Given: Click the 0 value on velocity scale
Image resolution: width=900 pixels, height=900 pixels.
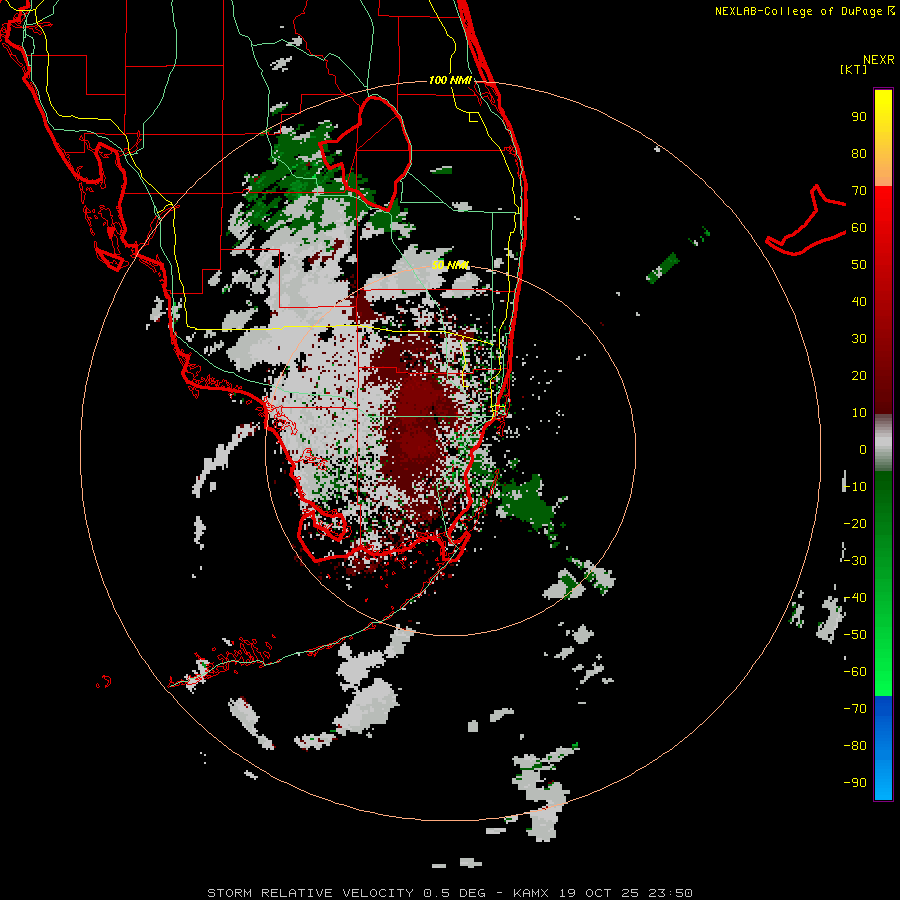Looking at the screenshot, I should (x=863, y=450).
